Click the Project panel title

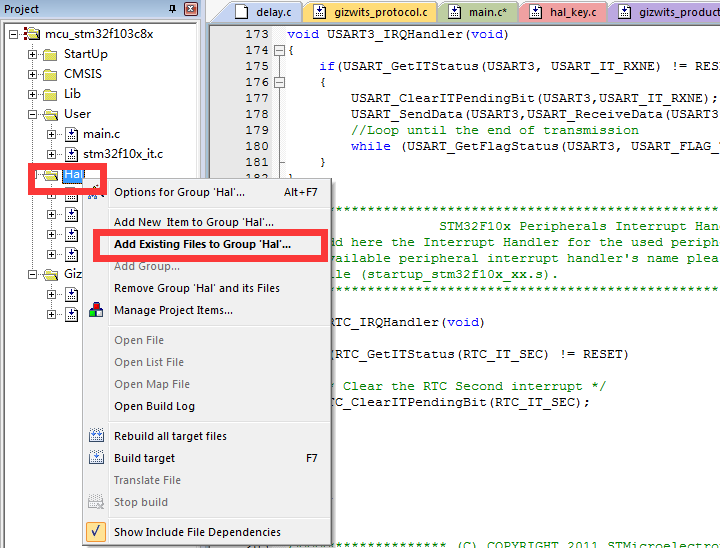click(22, 9)
